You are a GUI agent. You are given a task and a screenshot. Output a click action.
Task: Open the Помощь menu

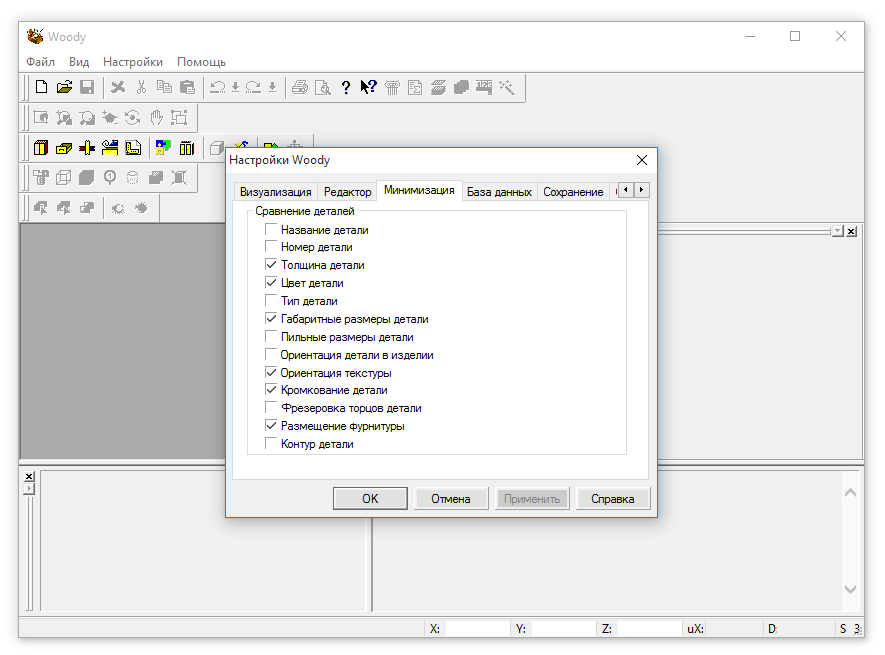click(201, 62)
